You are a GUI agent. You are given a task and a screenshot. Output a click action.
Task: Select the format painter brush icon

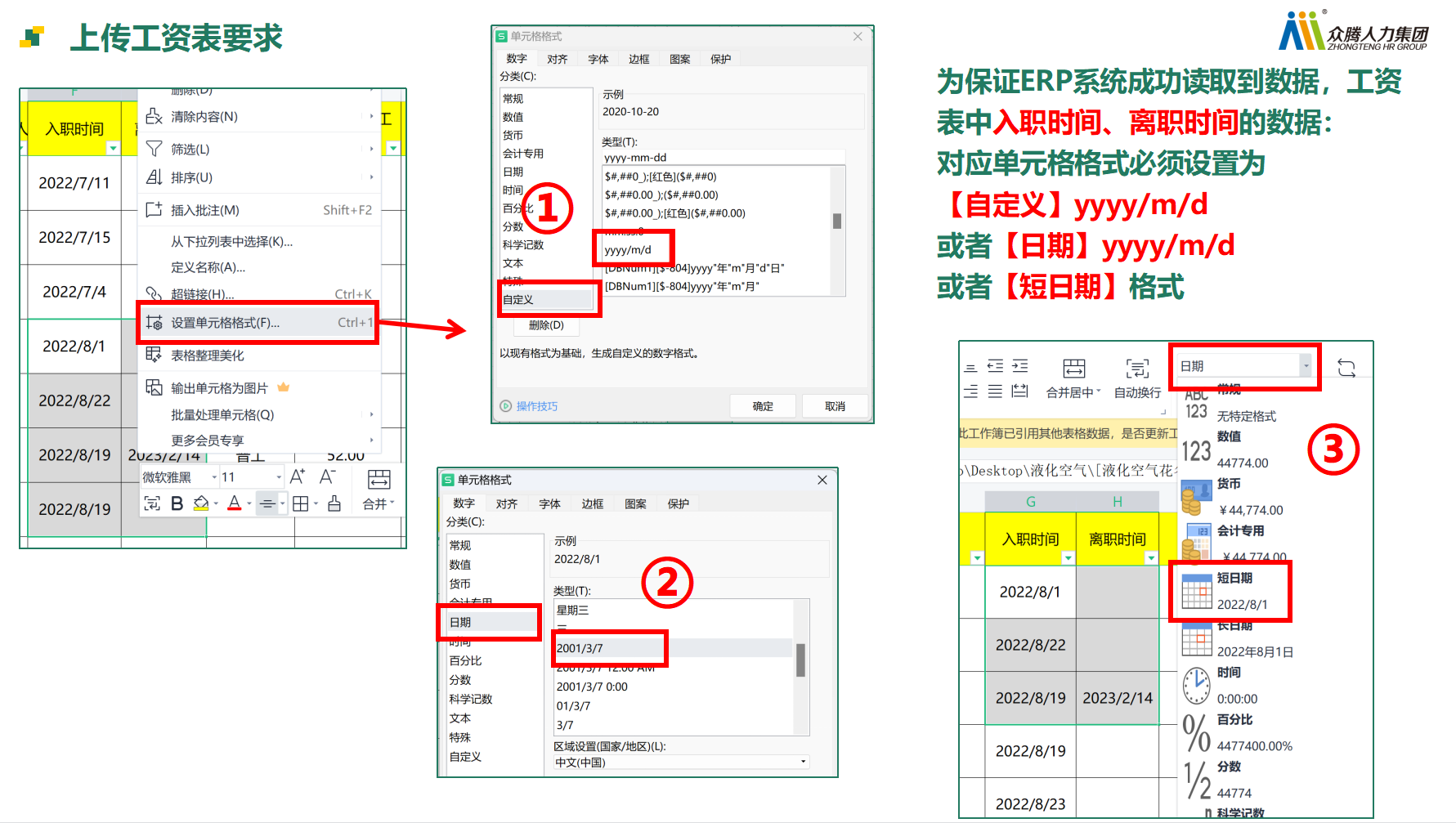point(334,503)
